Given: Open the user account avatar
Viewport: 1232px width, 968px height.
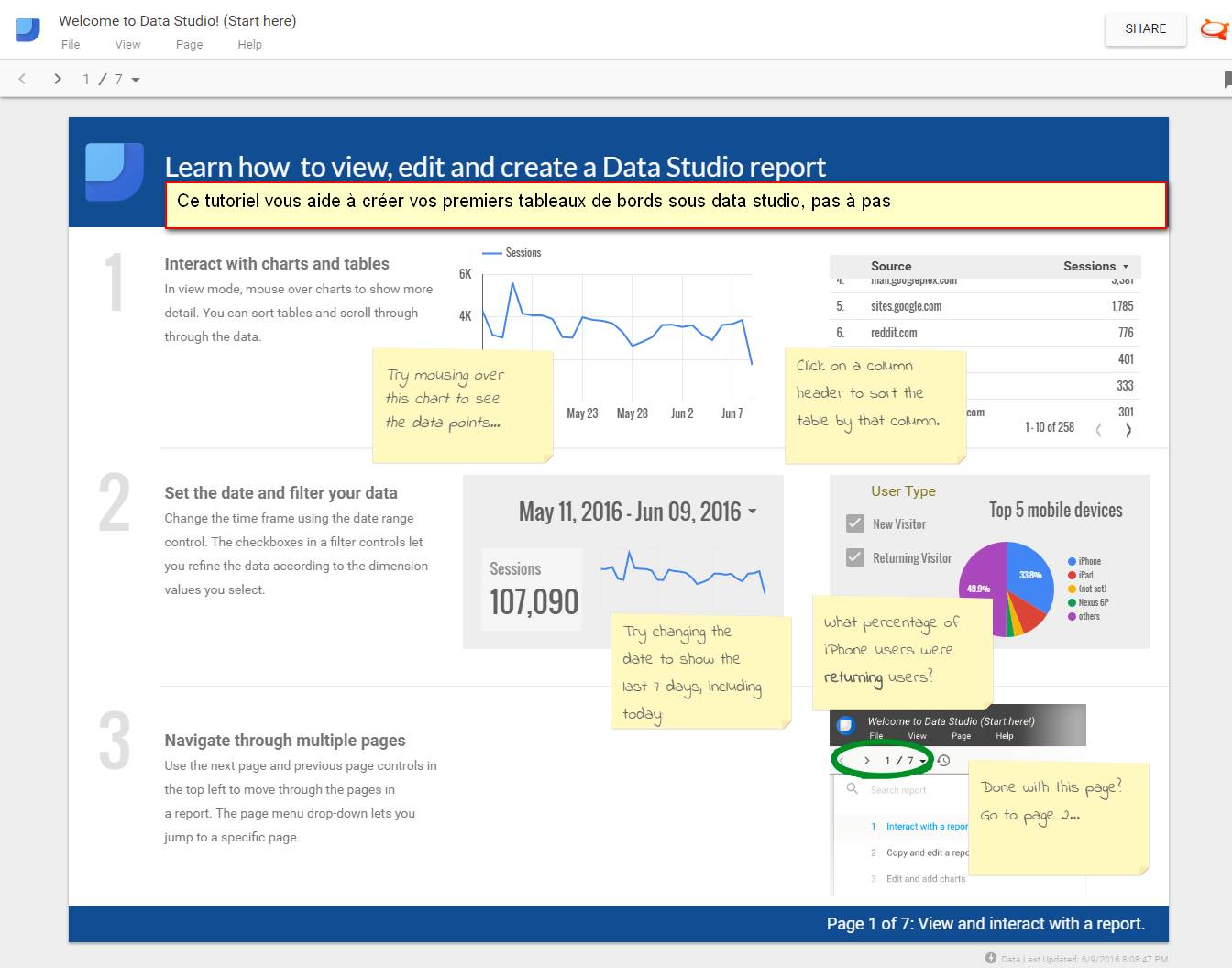Looking at the screenshot, I should (1214, 29).
